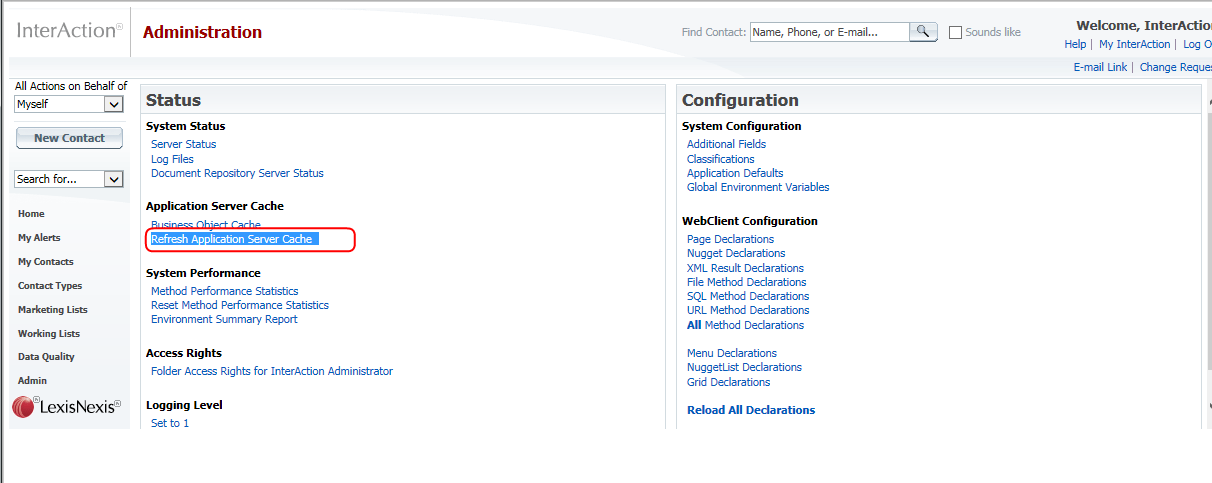1212x483 pixels.
Task: Open the Admin sidebar item
Action: (32, 381)
